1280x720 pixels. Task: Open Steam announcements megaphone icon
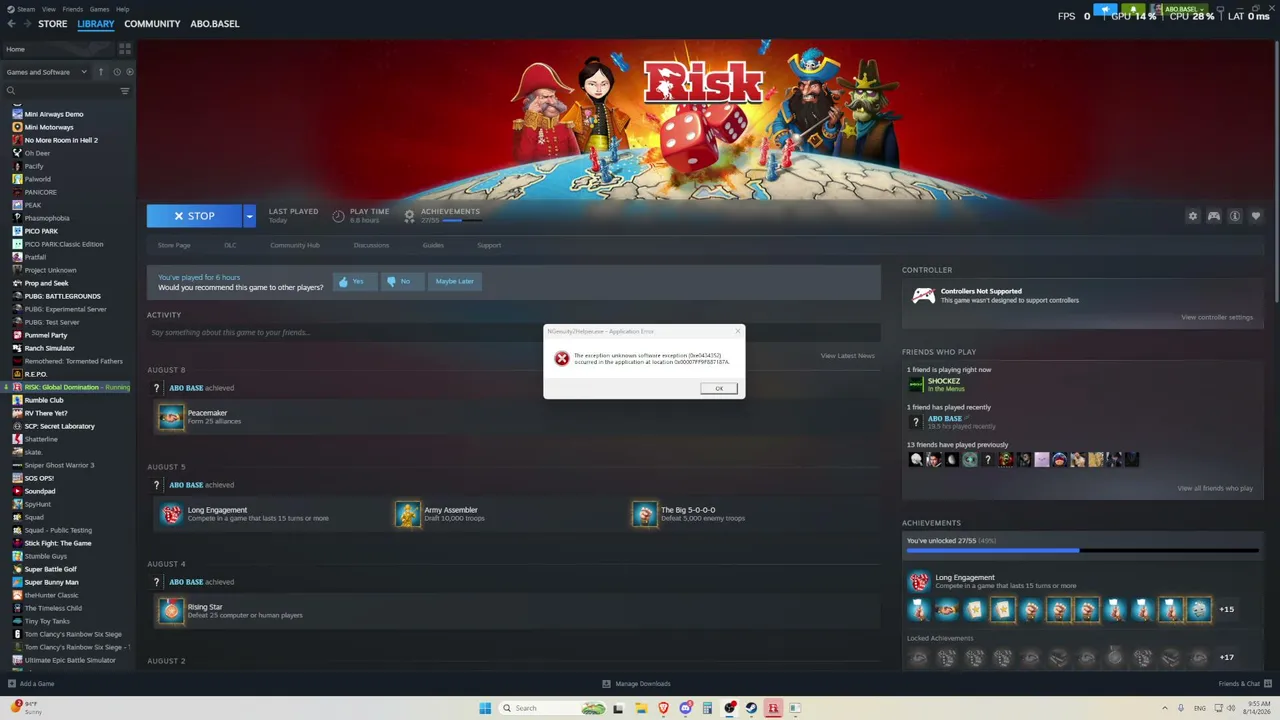pos(1105,9)
